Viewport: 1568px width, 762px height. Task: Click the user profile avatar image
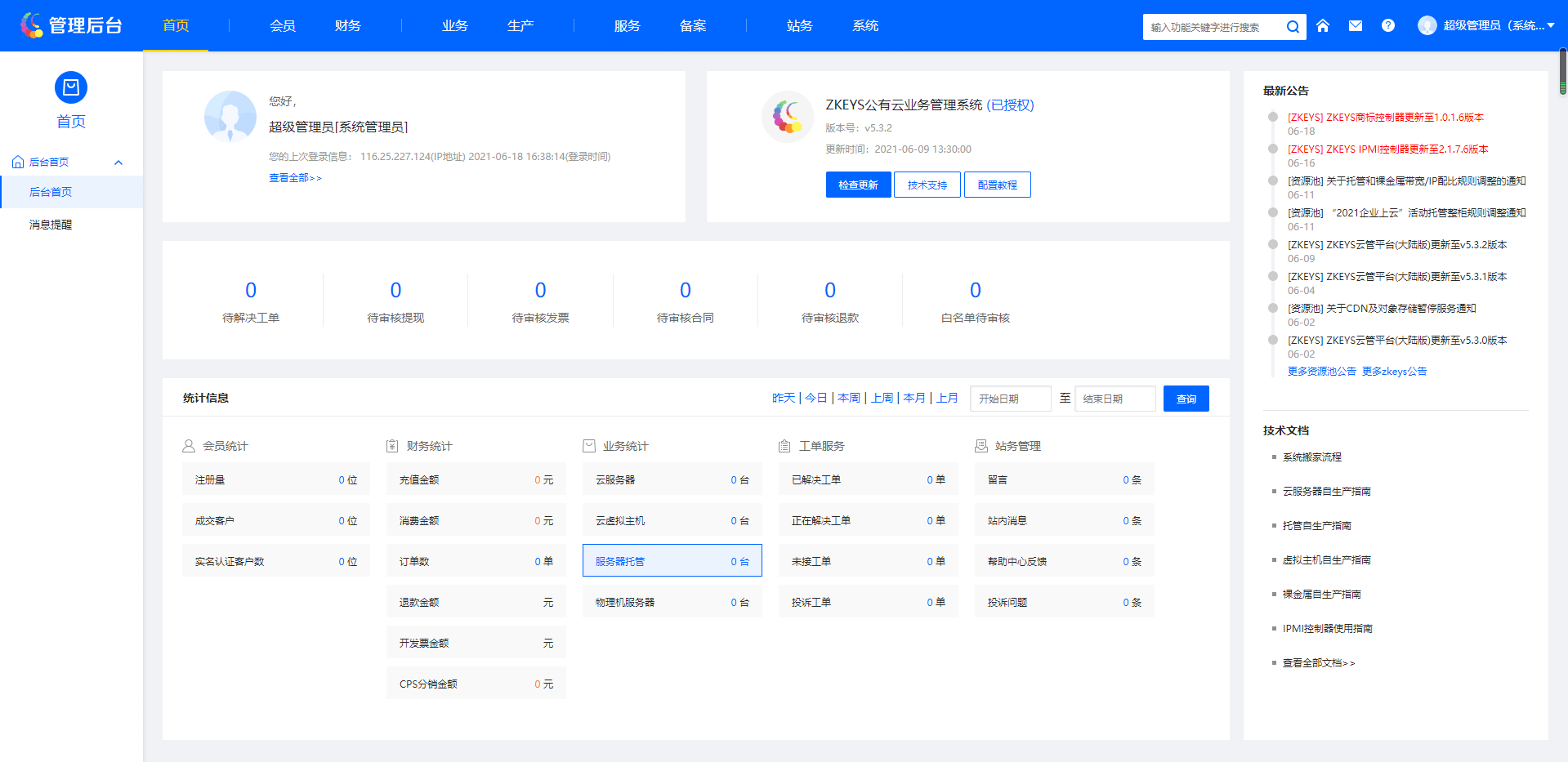[230, 117]
